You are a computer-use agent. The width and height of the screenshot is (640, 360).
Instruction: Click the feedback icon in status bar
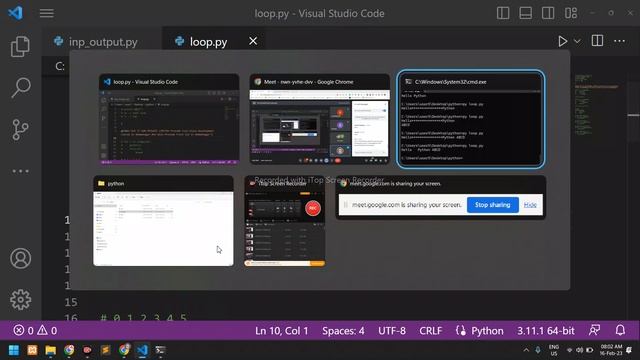pyautogui.click(x=595, y=330)
